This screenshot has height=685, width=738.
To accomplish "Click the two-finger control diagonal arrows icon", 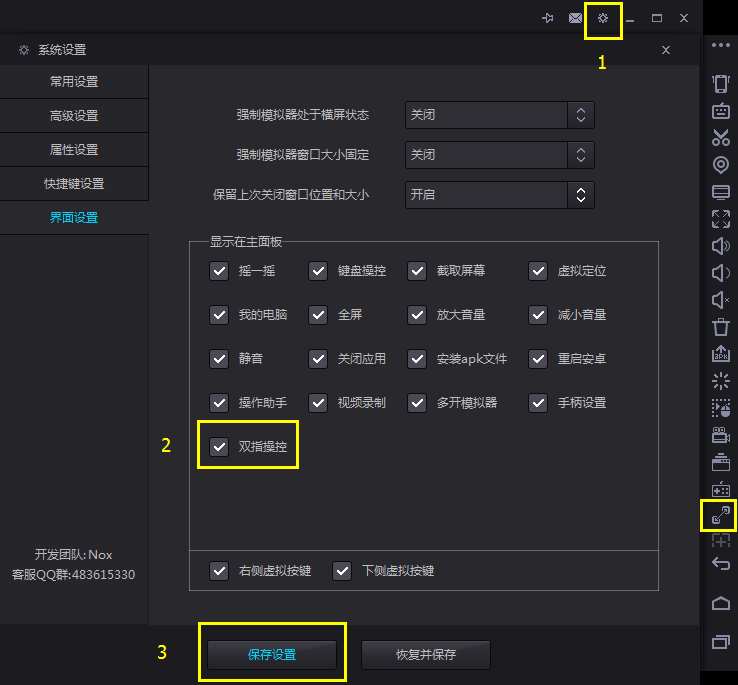I will 721,515.
